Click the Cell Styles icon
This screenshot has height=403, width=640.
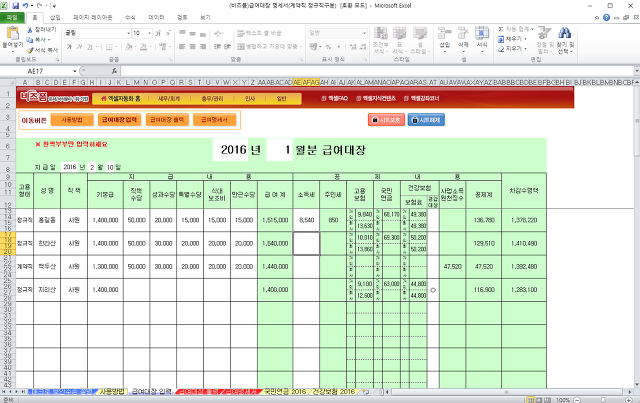419,33
